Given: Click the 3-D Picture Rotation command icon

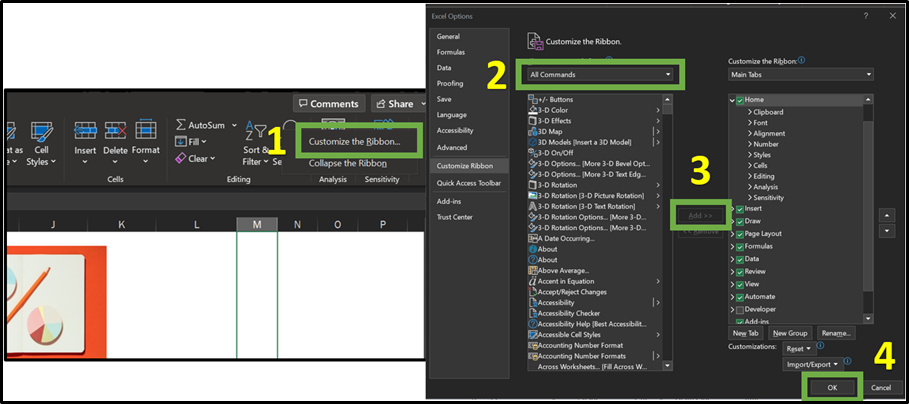Looking at the screenshot, I should (x=533, y=195).
